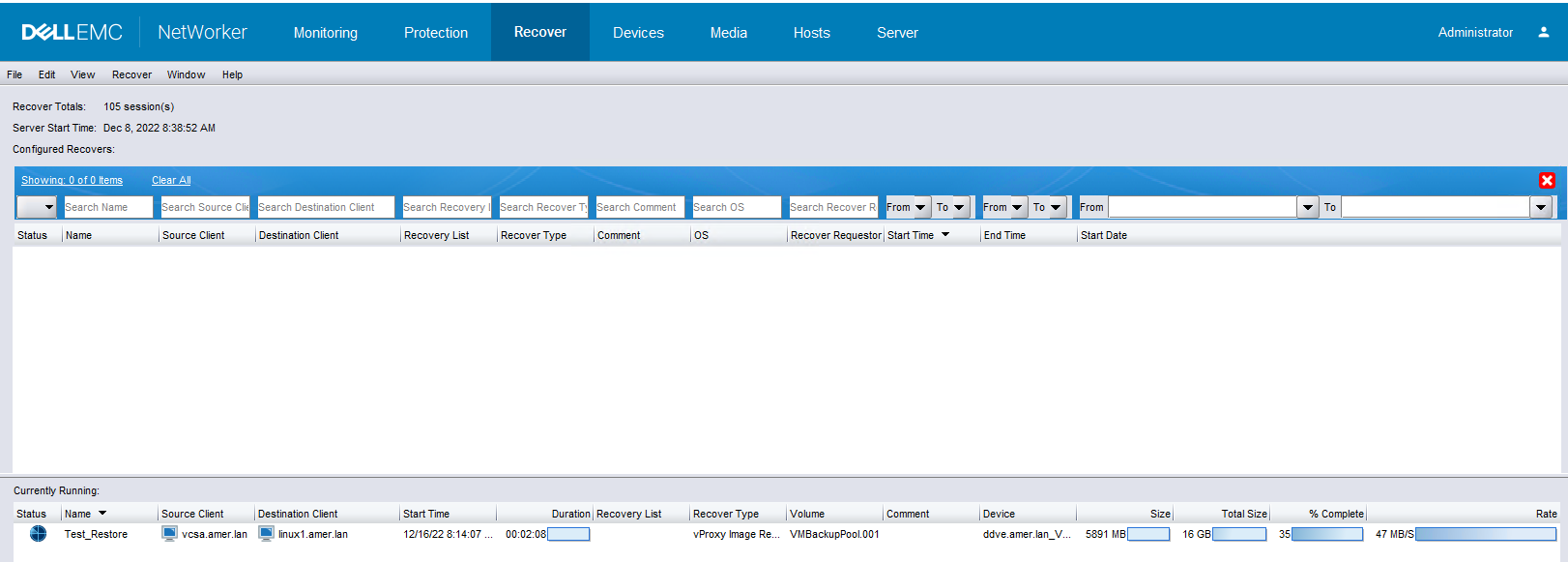Click the Start Date From date input
The height and width of the screenshot is (562, 1568).
1203,207
